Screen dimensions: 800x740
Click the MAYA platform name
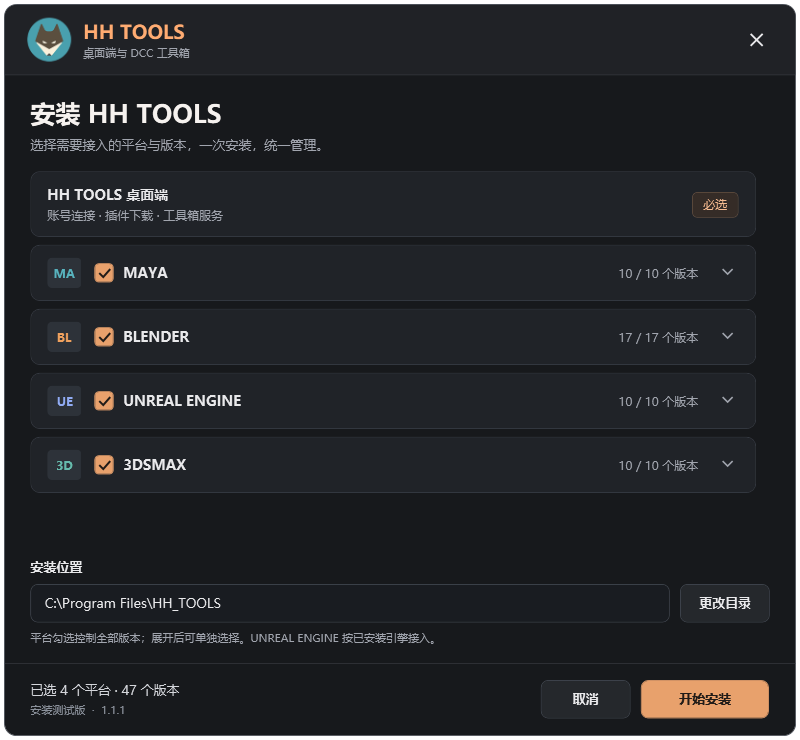(145, 273)
